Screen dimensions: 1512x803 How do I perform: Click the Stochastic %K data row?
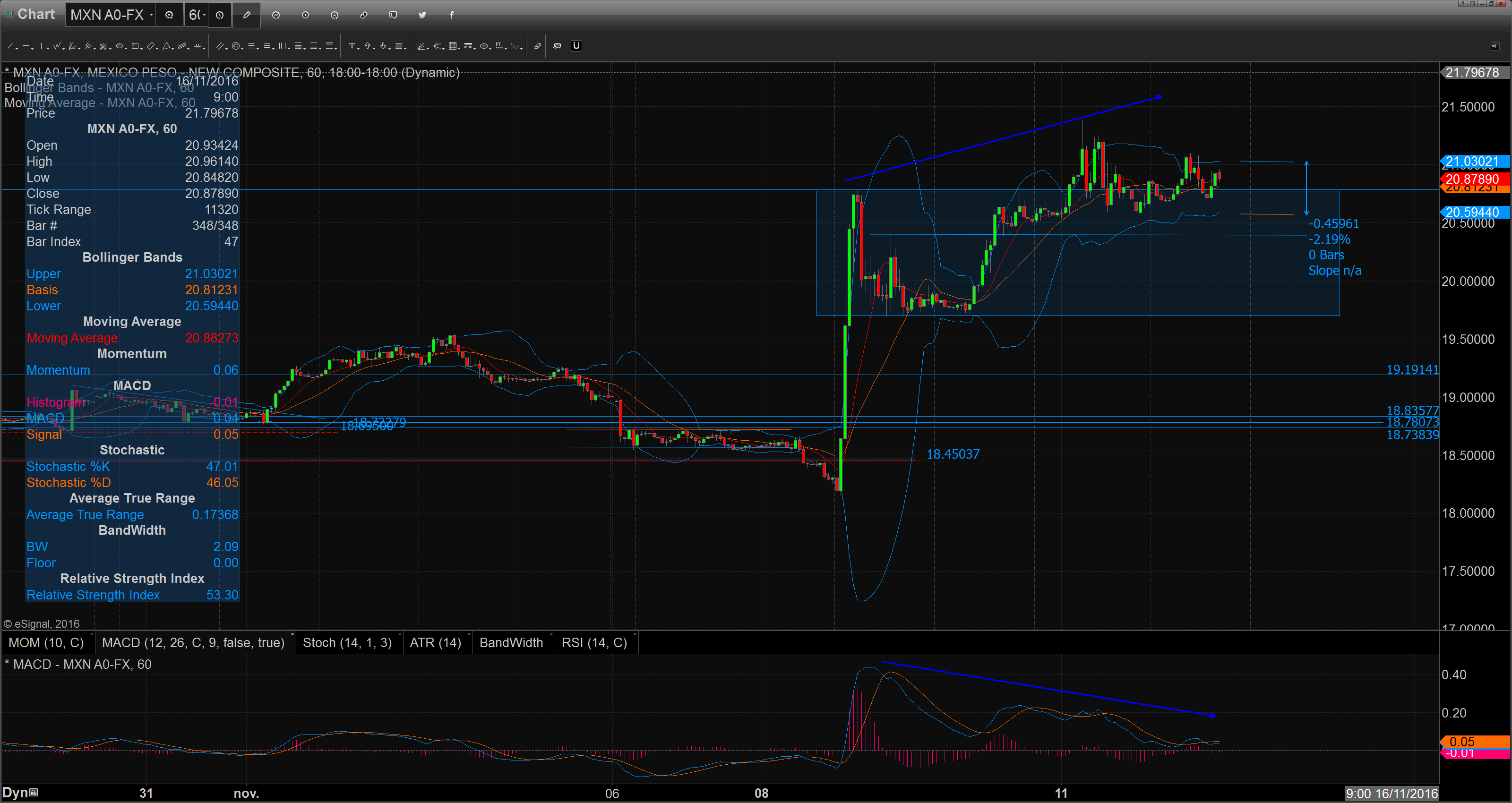tap(132, 466)
